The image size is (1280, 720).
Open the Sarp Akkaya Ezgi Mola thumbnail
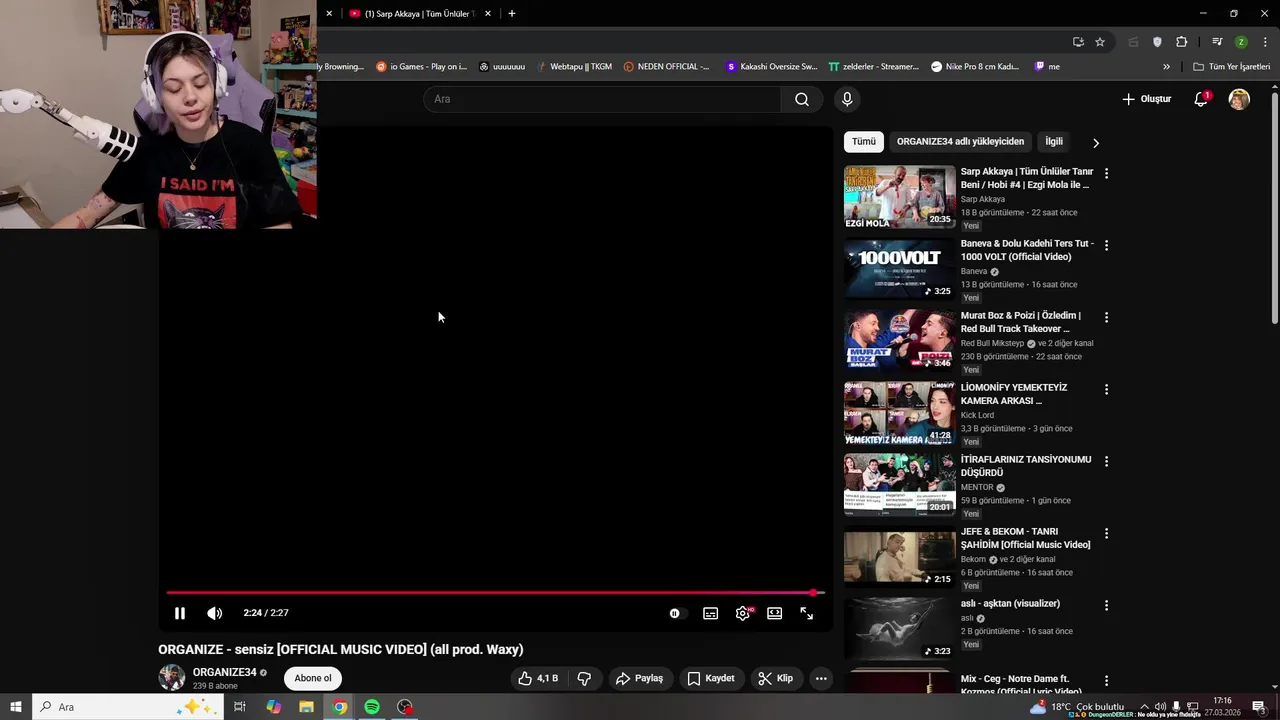click(899, 197)
